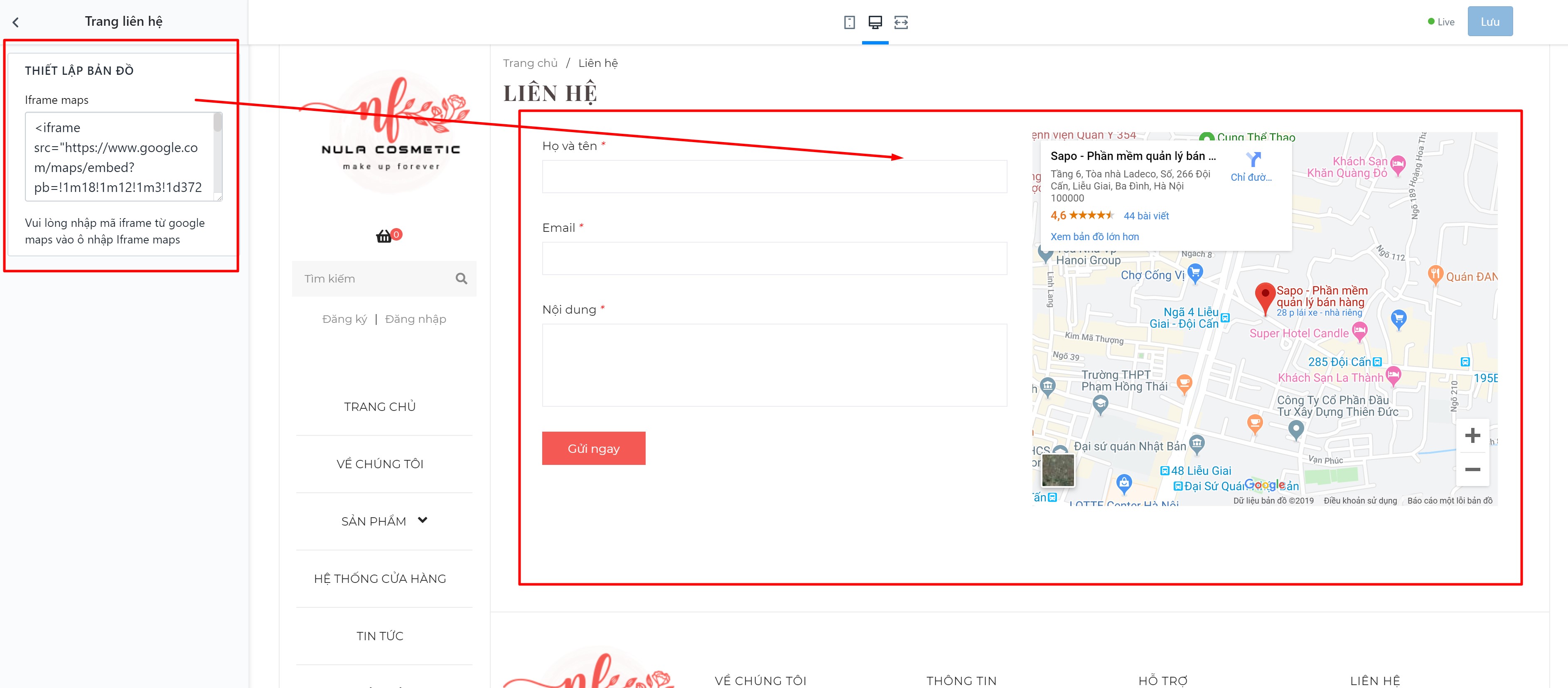
Task: Zoom in the map with plus
Action: point(1472,435)
